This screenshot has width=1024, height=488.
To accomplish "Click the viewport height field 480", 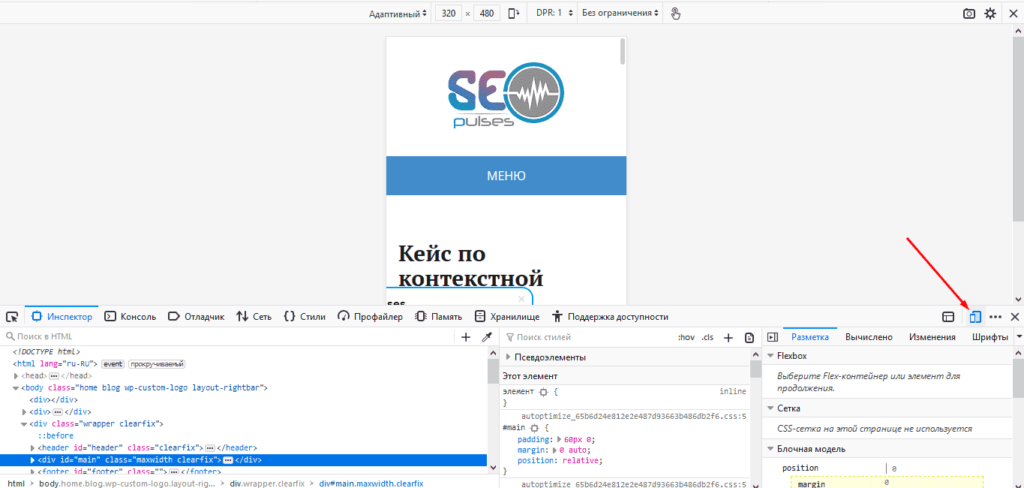I will tap(487, 13).
